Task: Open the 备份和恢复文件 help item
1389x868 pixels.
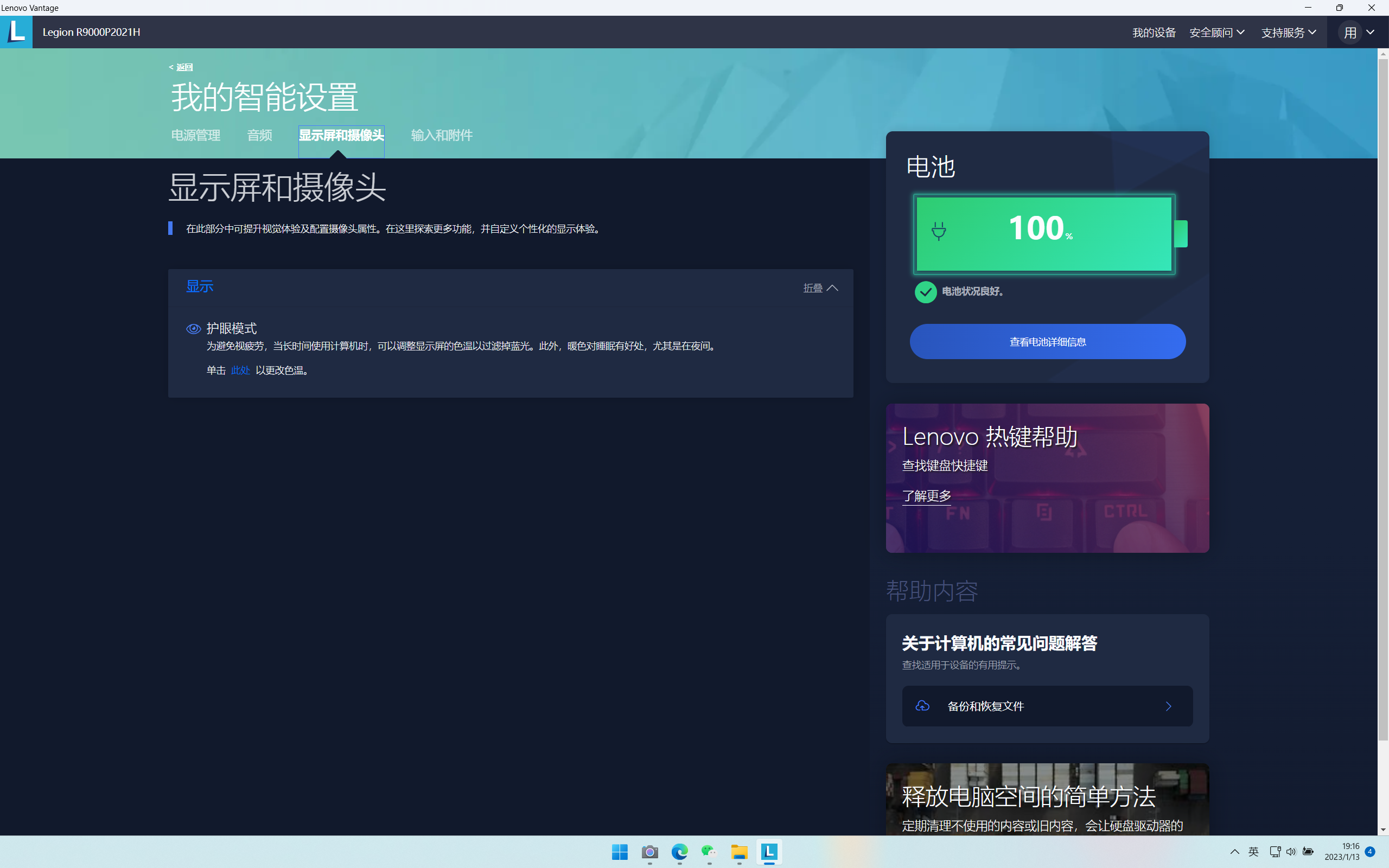Action: pos(1047,706)
